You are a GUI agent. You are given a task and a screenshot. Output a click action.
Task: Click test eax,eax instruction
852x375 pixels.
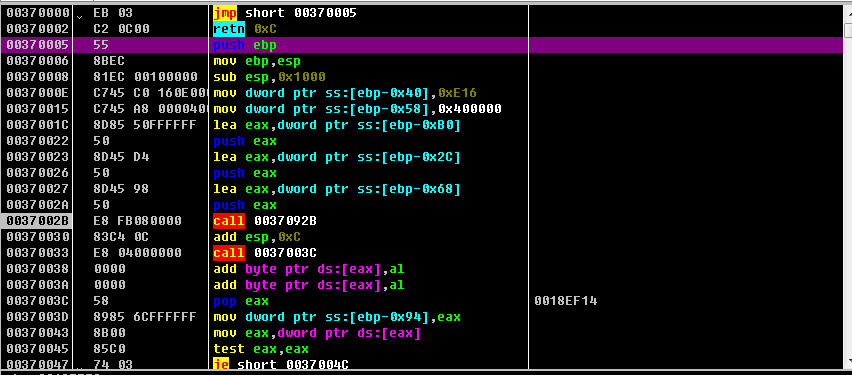(261, 349)
